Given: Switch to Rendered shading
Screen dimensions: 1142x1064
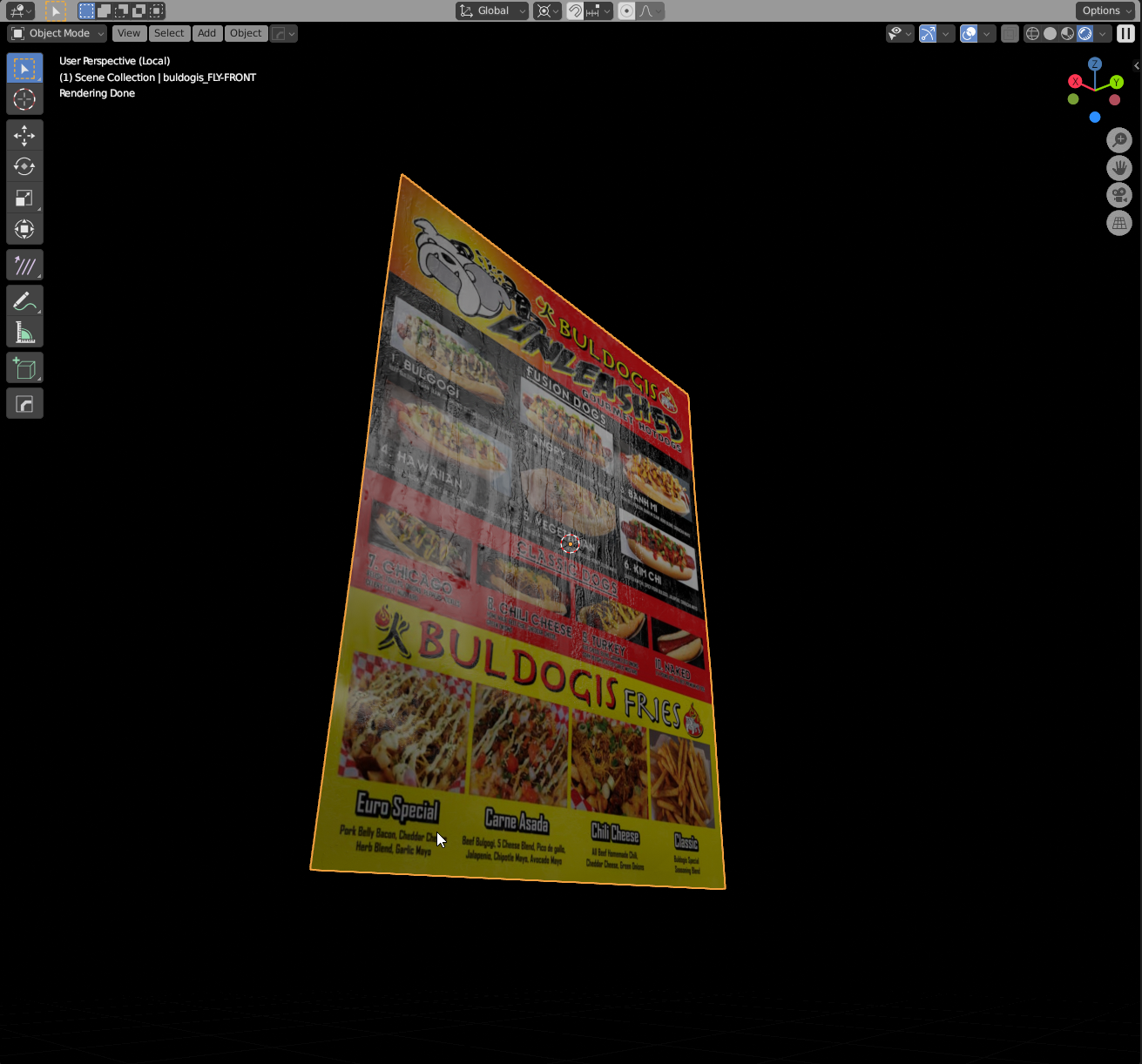Looking at the screenshot, I should pyautogui.click(x=1085, y=33).
